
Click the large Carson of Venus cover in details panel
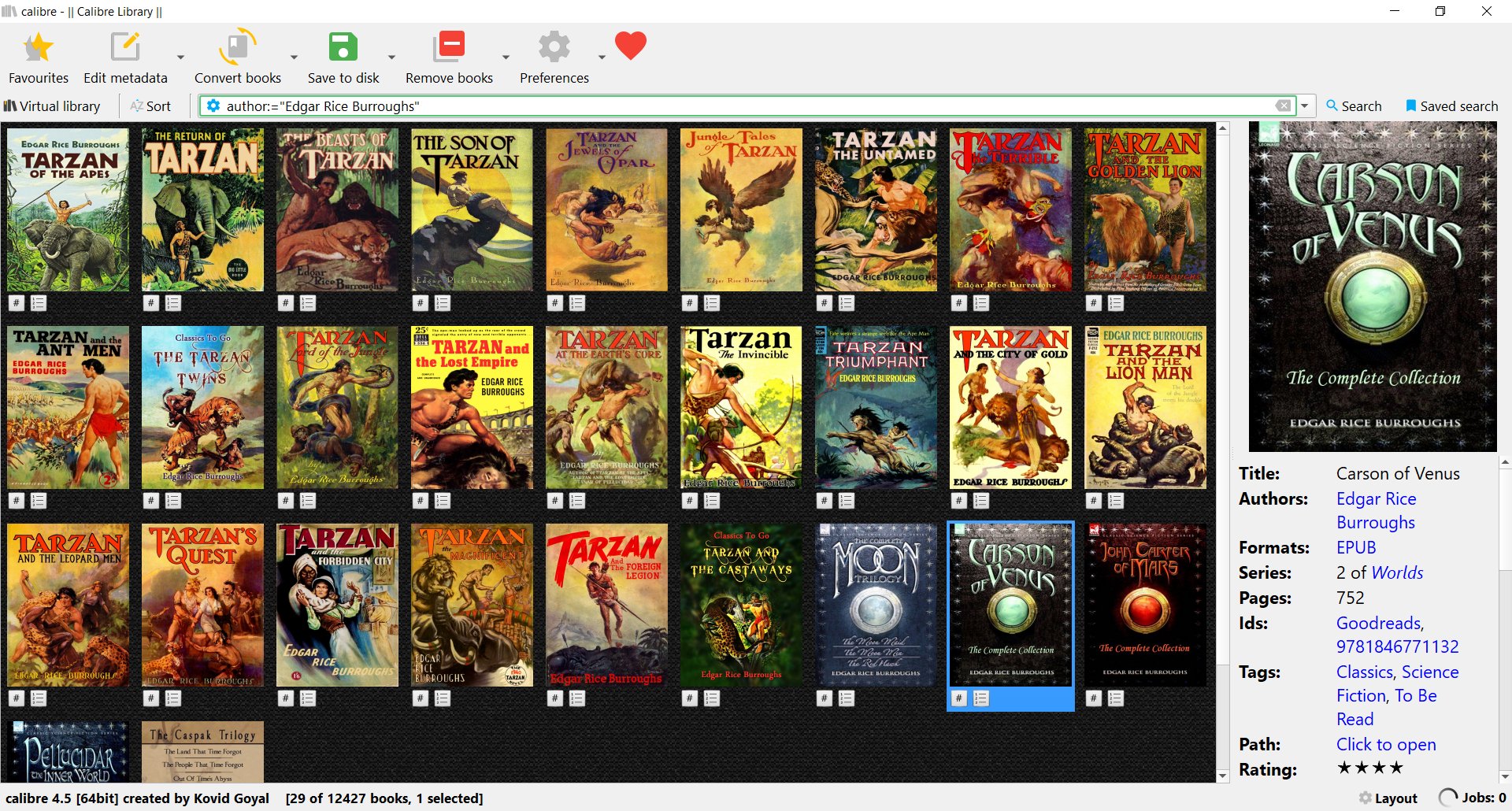tap(1373, 287)
